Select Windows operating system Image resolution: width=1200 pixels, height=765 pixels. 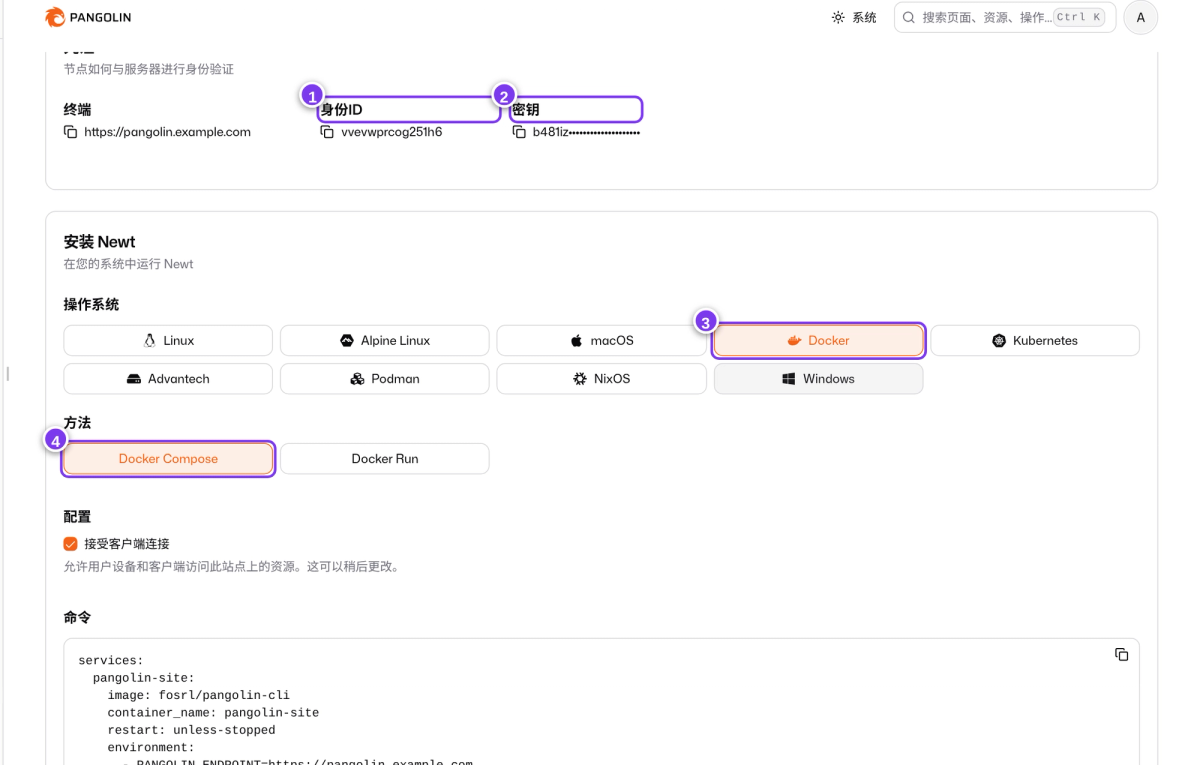(818, 379)
